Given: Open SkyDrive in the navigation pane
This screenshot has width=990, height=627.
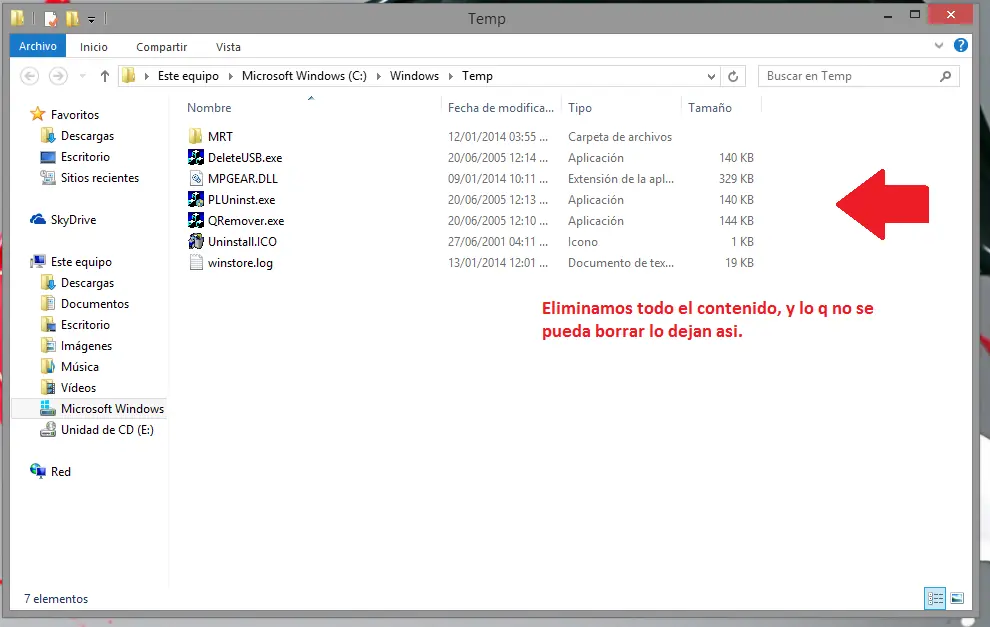Looking at the screenshot, I should coord(73,220).
